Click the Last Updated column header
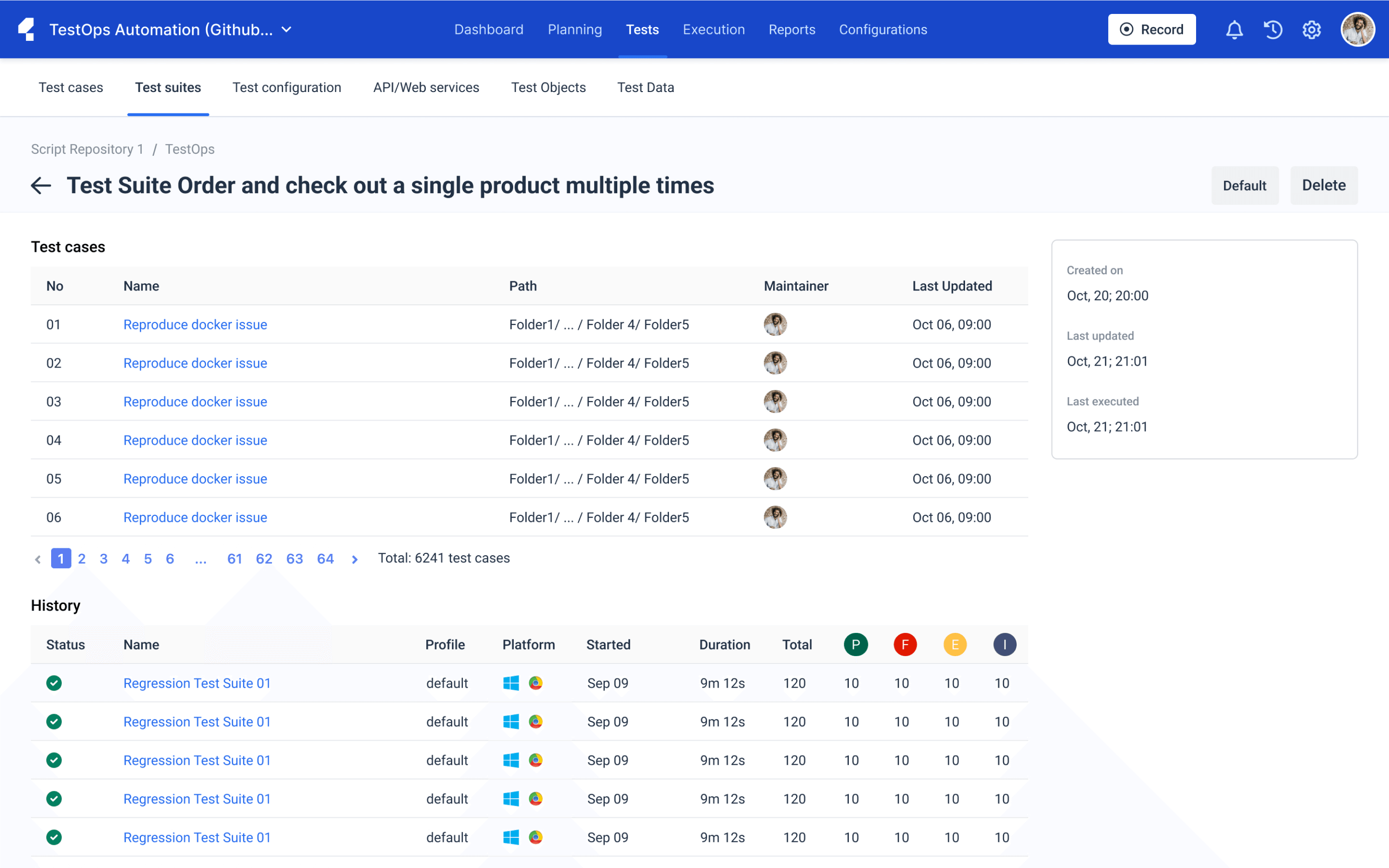Image resolution: width=1389 pixels, height=868 pixels. [952, 286]
